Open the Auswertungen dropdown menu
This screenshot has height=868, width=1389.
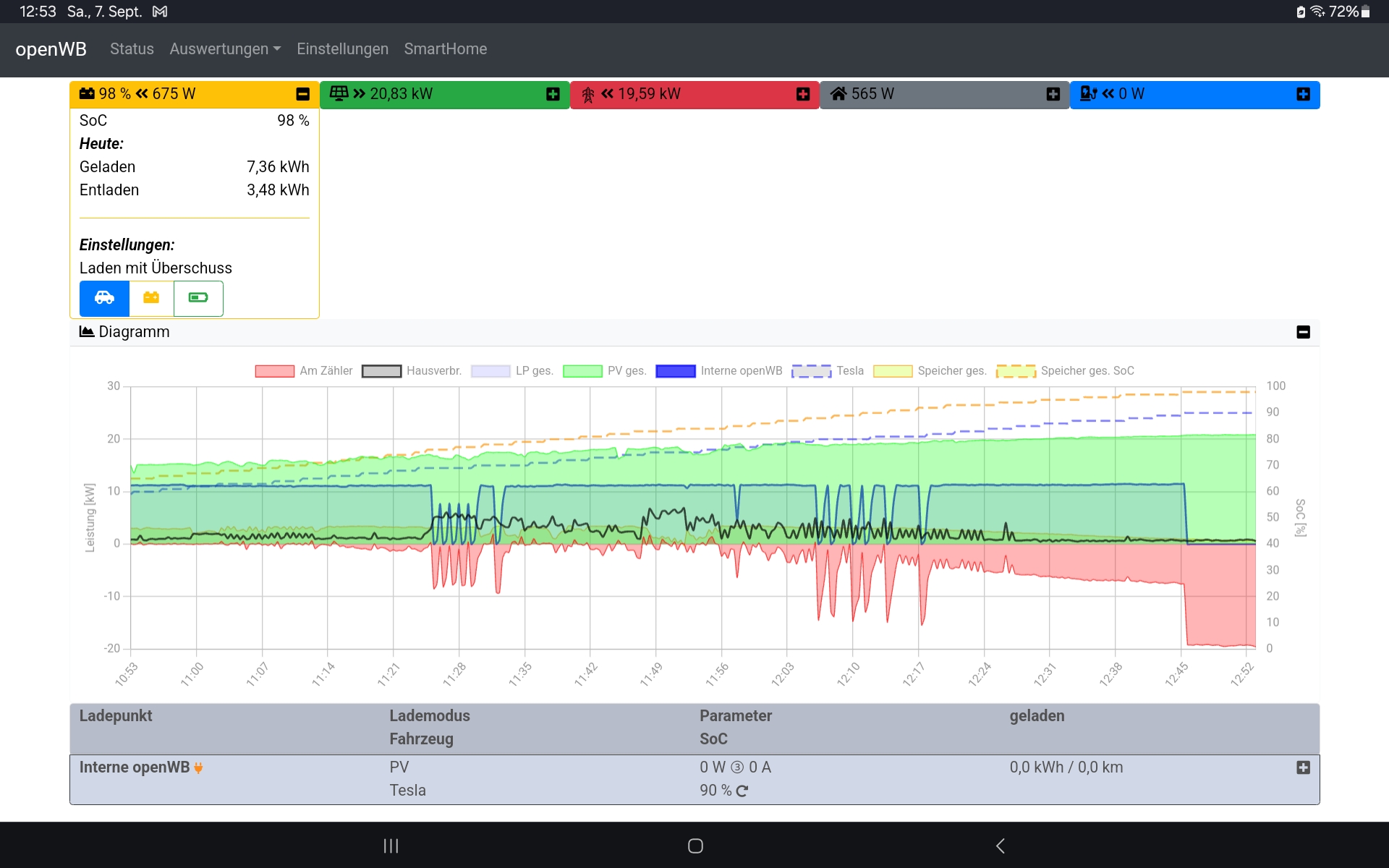(x=225, y=49)
